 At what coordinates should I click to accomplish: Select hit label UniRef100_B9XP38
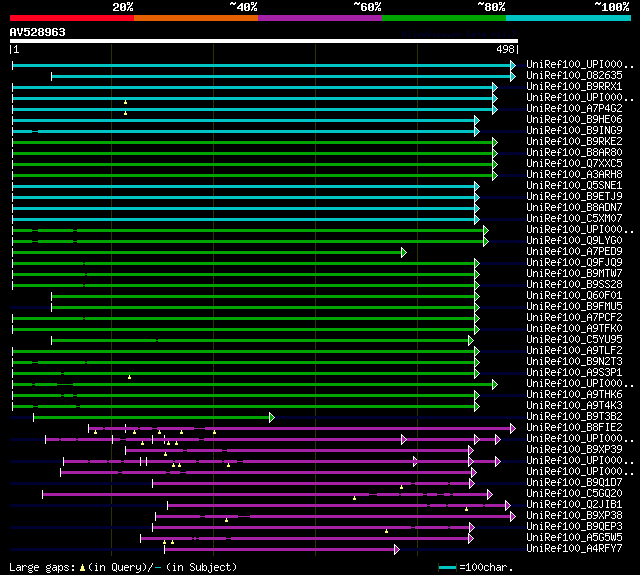pyautogui.click(x=574, y=516)
